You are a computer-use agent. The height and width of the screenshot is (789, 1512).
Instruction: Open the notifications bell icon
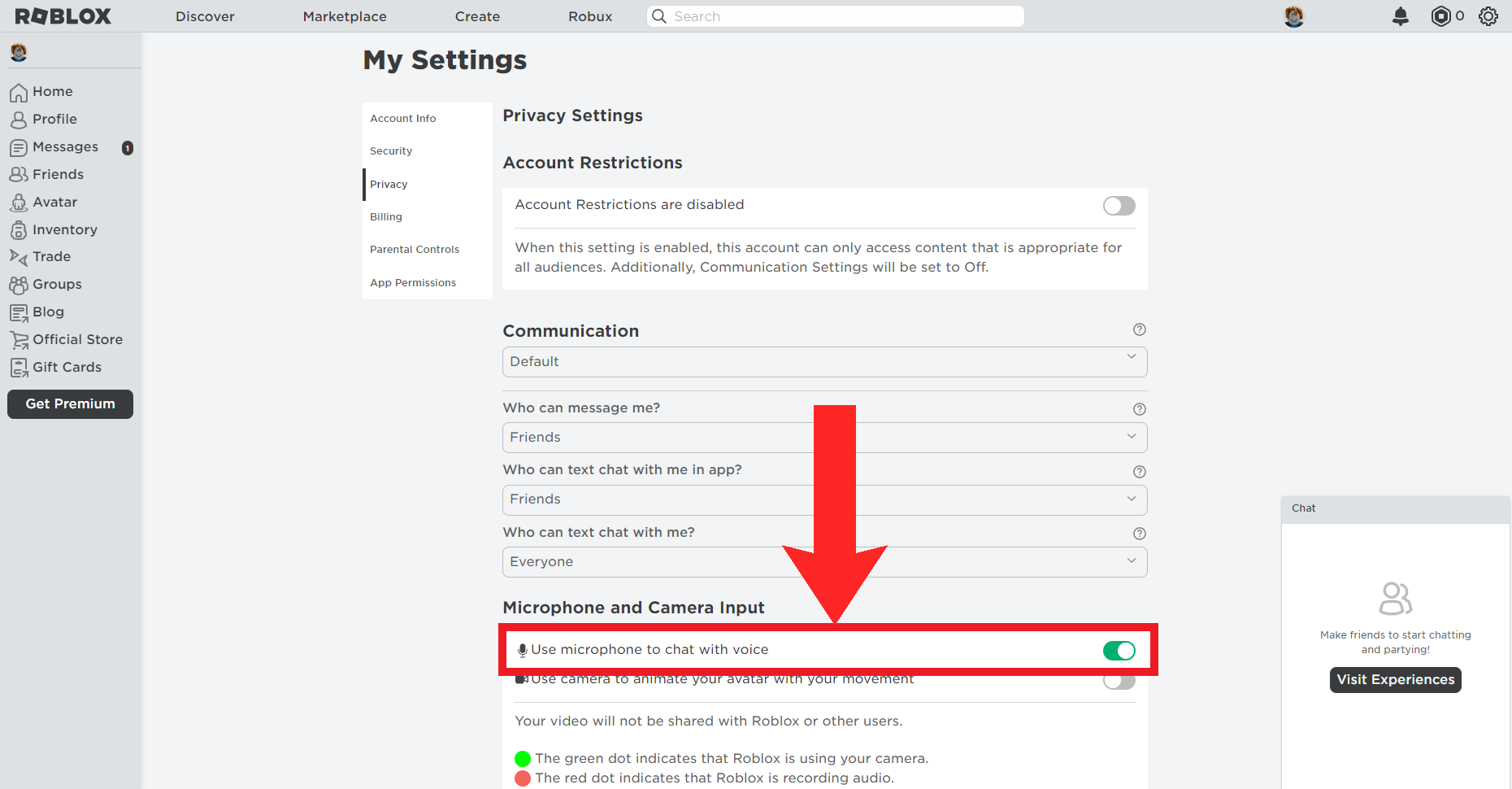click(1400, 16)
